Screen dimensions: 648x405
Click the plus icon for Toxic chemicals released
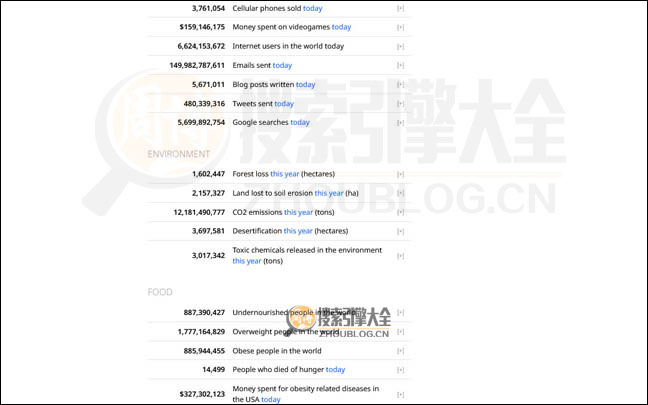[401, 255]
